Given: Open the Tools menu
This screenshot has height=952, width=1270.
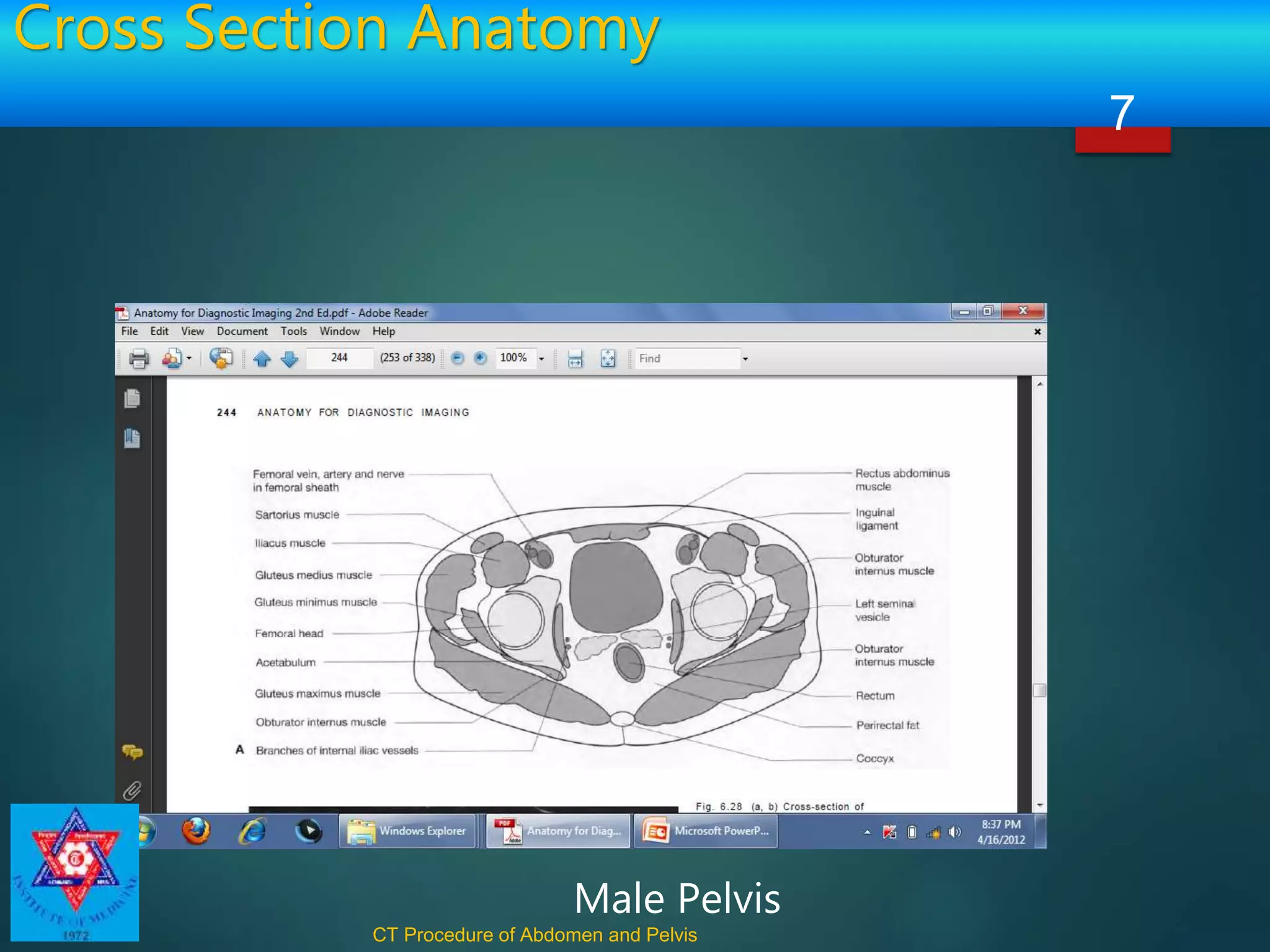Looking at the screenshot, I should click(294, 331).
